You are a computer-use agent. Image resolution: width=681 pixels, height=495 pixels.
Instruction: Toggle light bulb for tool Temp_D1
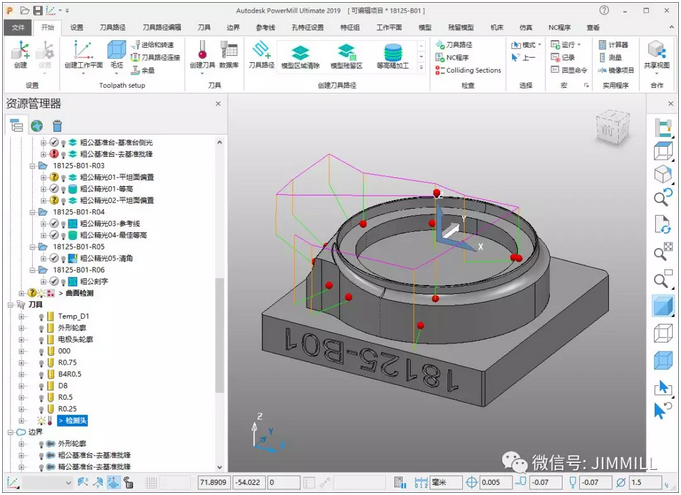[42, 317]
